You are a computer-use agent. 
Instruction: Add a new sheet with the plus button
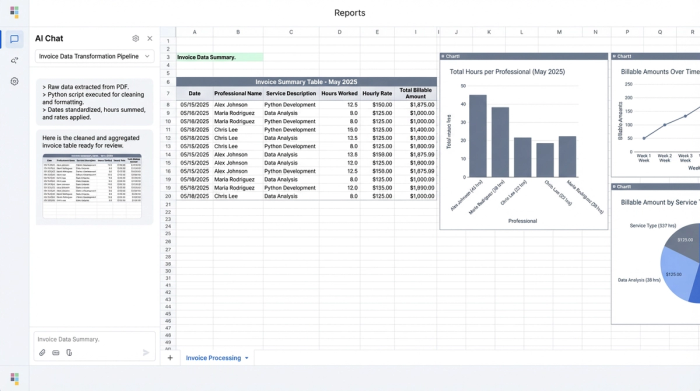(170, 358)
